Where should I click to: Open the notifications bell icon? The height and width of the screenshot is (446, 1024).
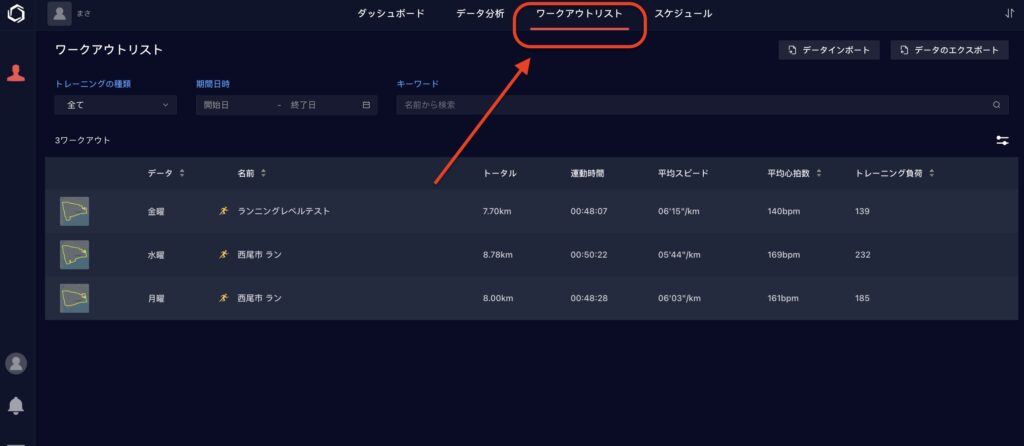16,405
